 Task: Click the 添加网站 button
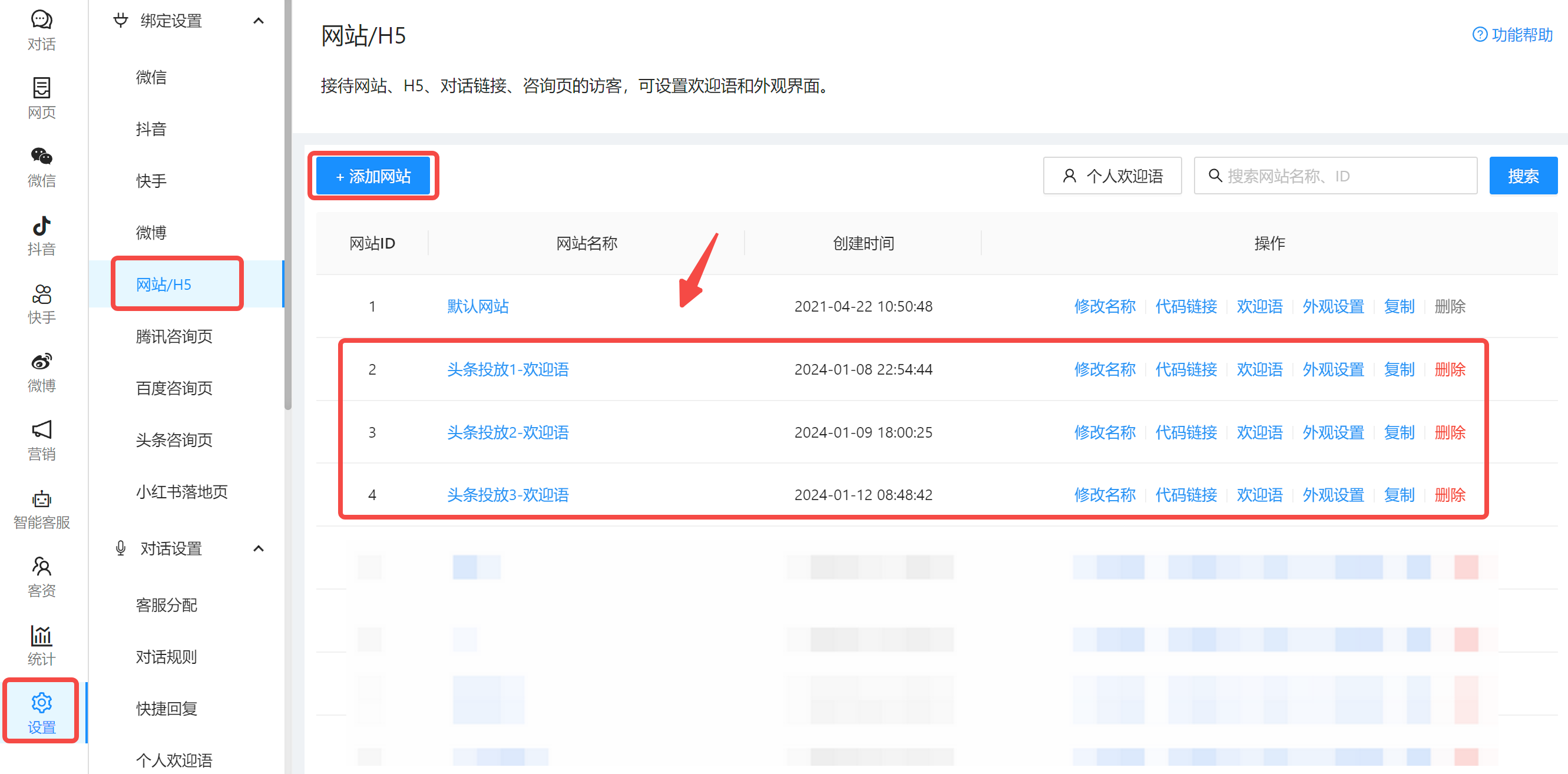[373, 177]
